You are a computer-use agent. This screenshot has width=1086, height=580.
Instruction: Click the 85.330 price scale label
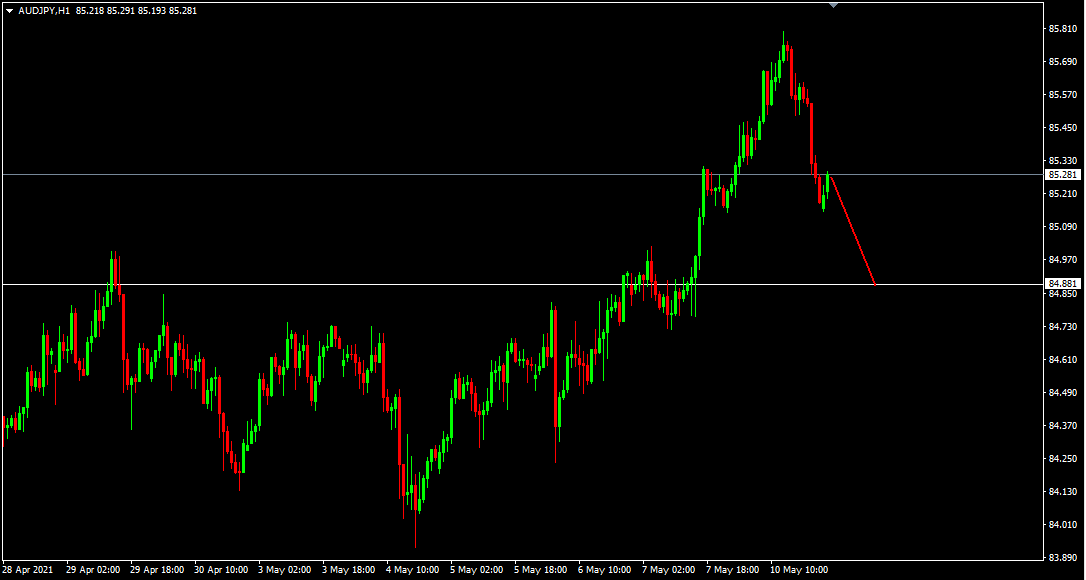(x=1062, y=161)
